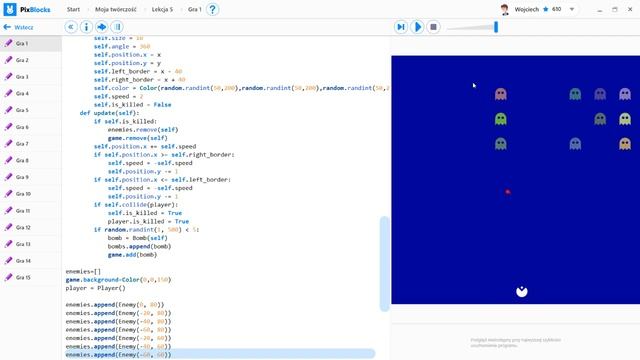Click the code editor vertical scrollbar

(x=384, y=264)
